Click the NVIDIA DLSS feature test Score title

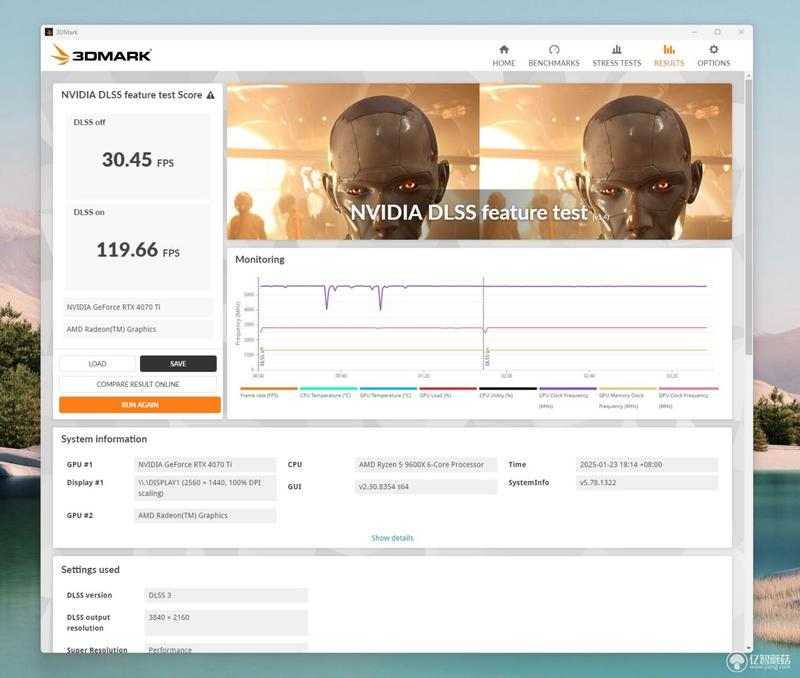tap(132, 95)
